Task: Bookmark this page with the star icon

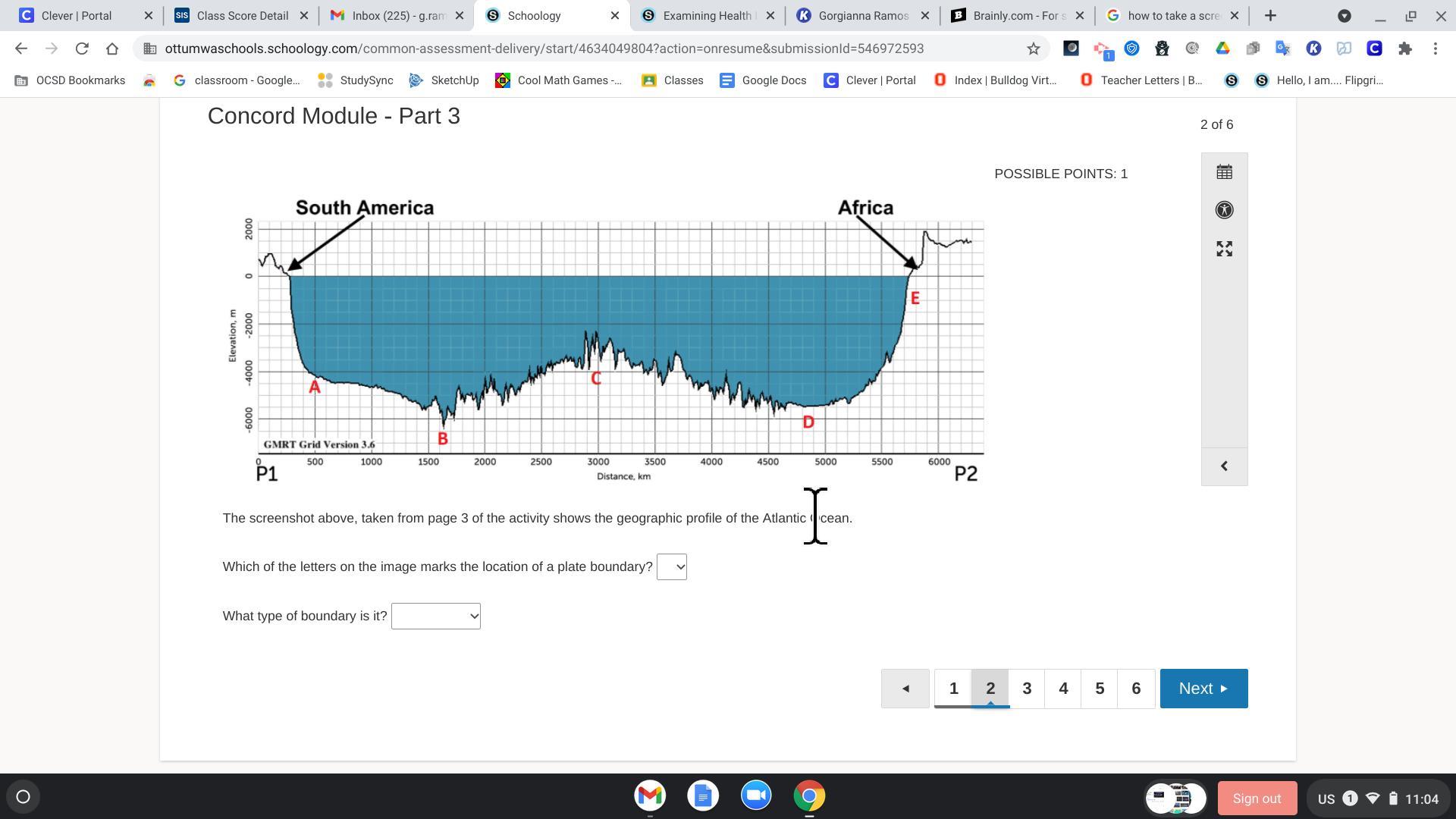Action: [1033, 49]
